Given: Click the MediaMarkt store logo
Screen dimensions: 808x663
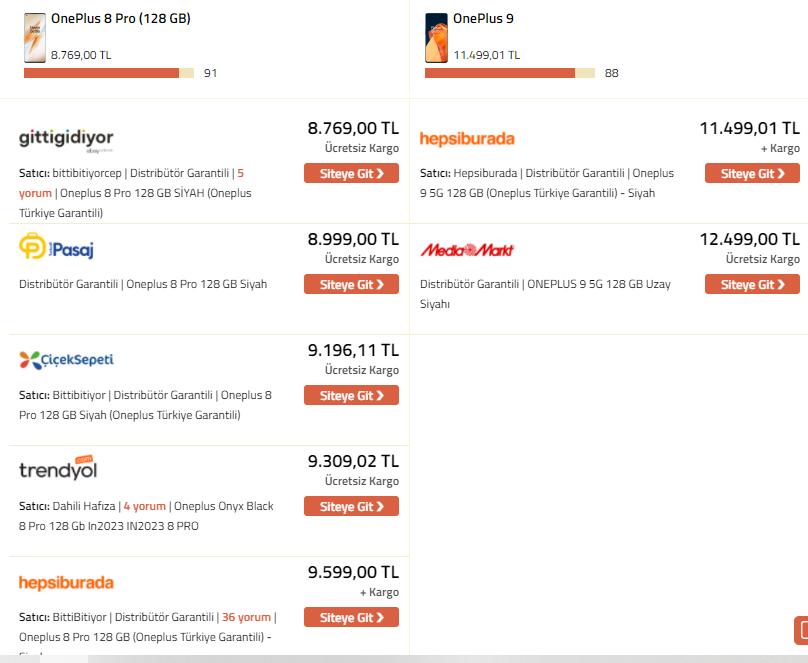Looking at the screenshot, I should [x=467, y=250].
